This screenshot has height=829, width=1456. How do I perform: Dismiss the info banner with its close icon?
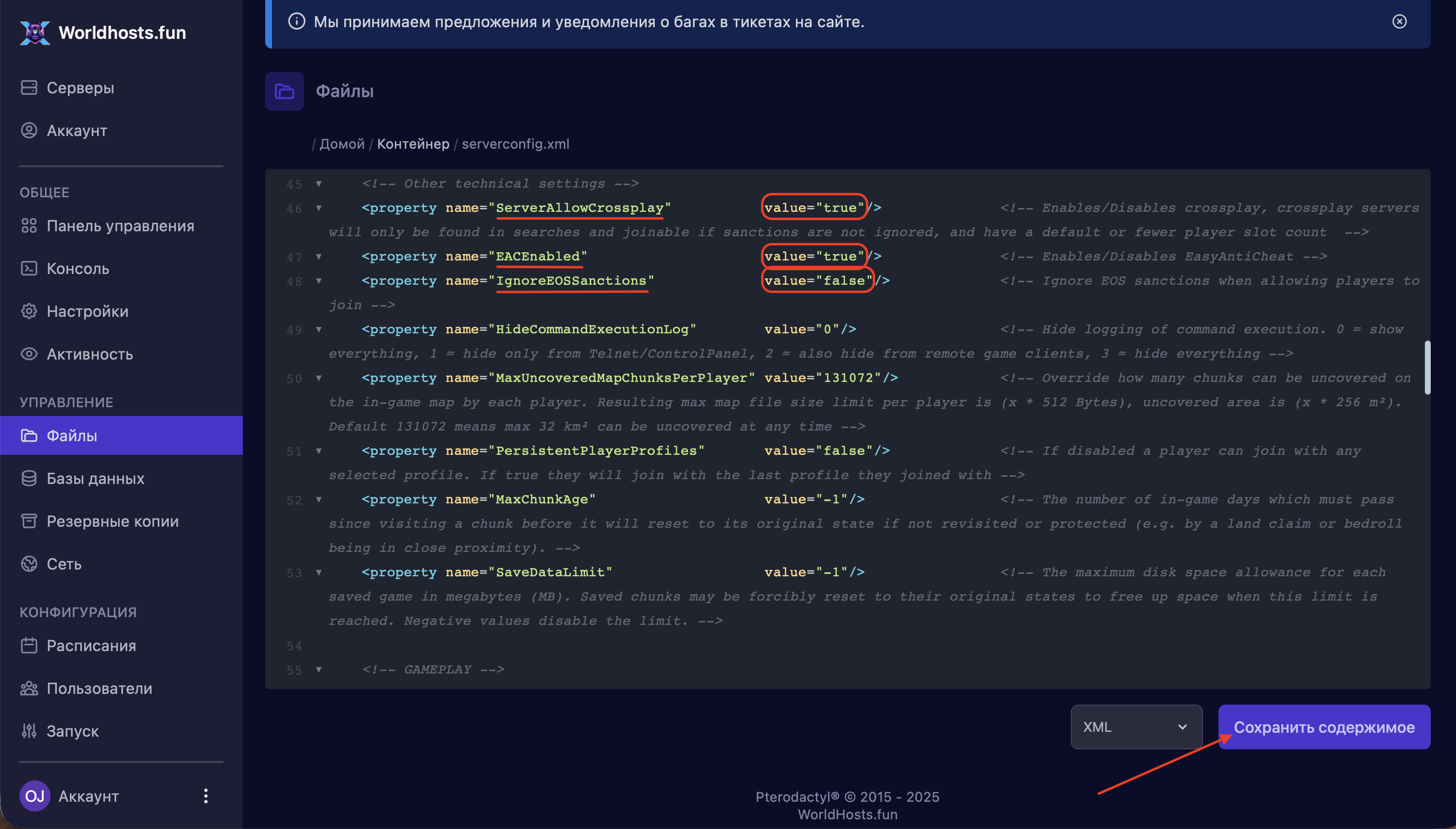(1399, 22)
